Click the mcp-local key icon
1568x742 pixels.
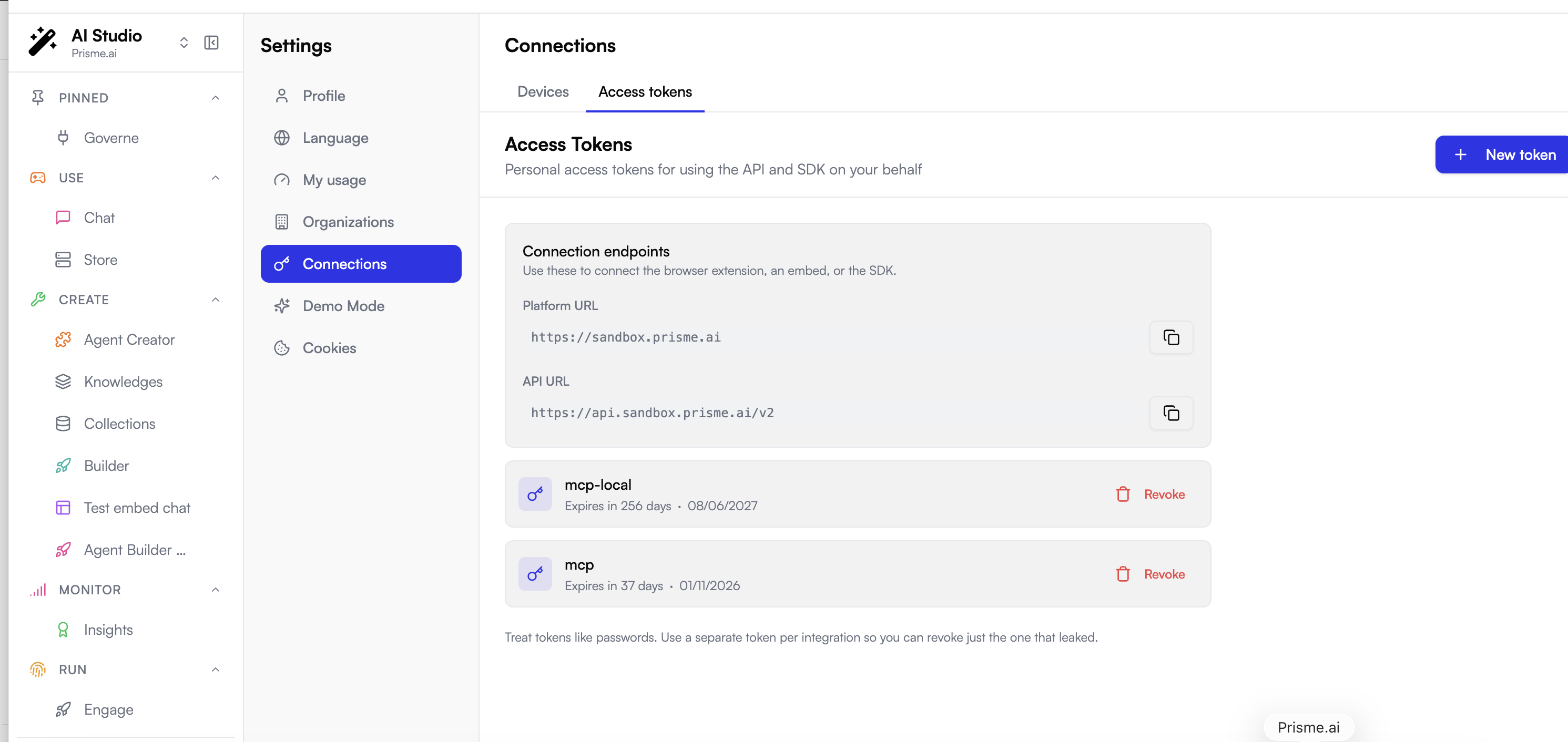click(x=535, y=494)
